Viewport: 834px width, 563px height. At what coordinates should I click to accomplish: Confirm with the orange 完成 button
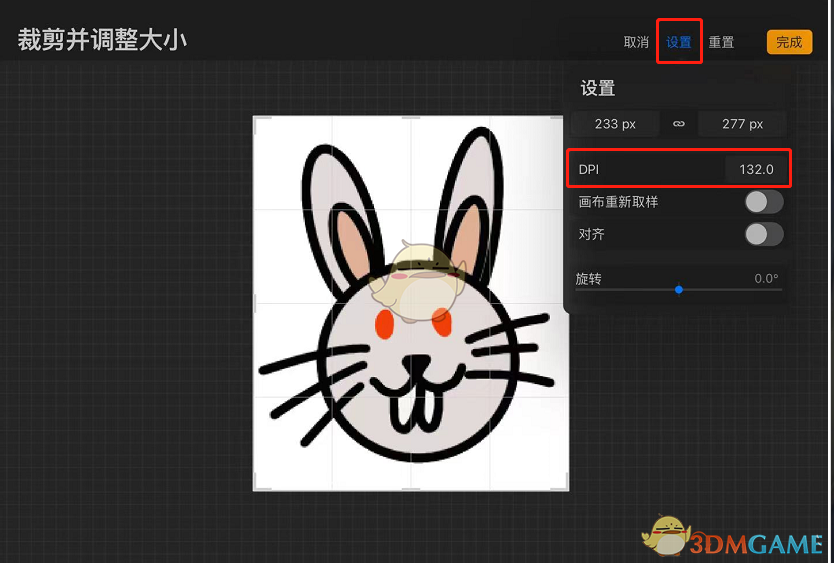click(789, 42)
